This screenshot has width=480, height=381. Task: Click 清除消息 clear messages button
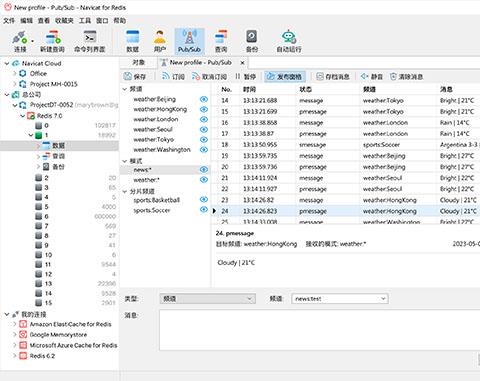point(406,77)
